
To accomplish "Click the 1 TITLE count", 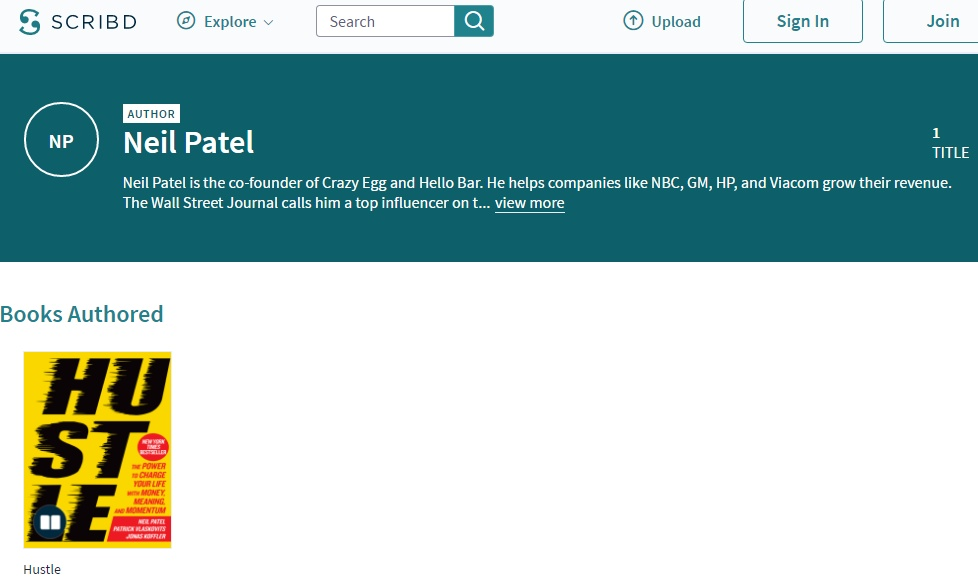I will (x=950, y=143).
